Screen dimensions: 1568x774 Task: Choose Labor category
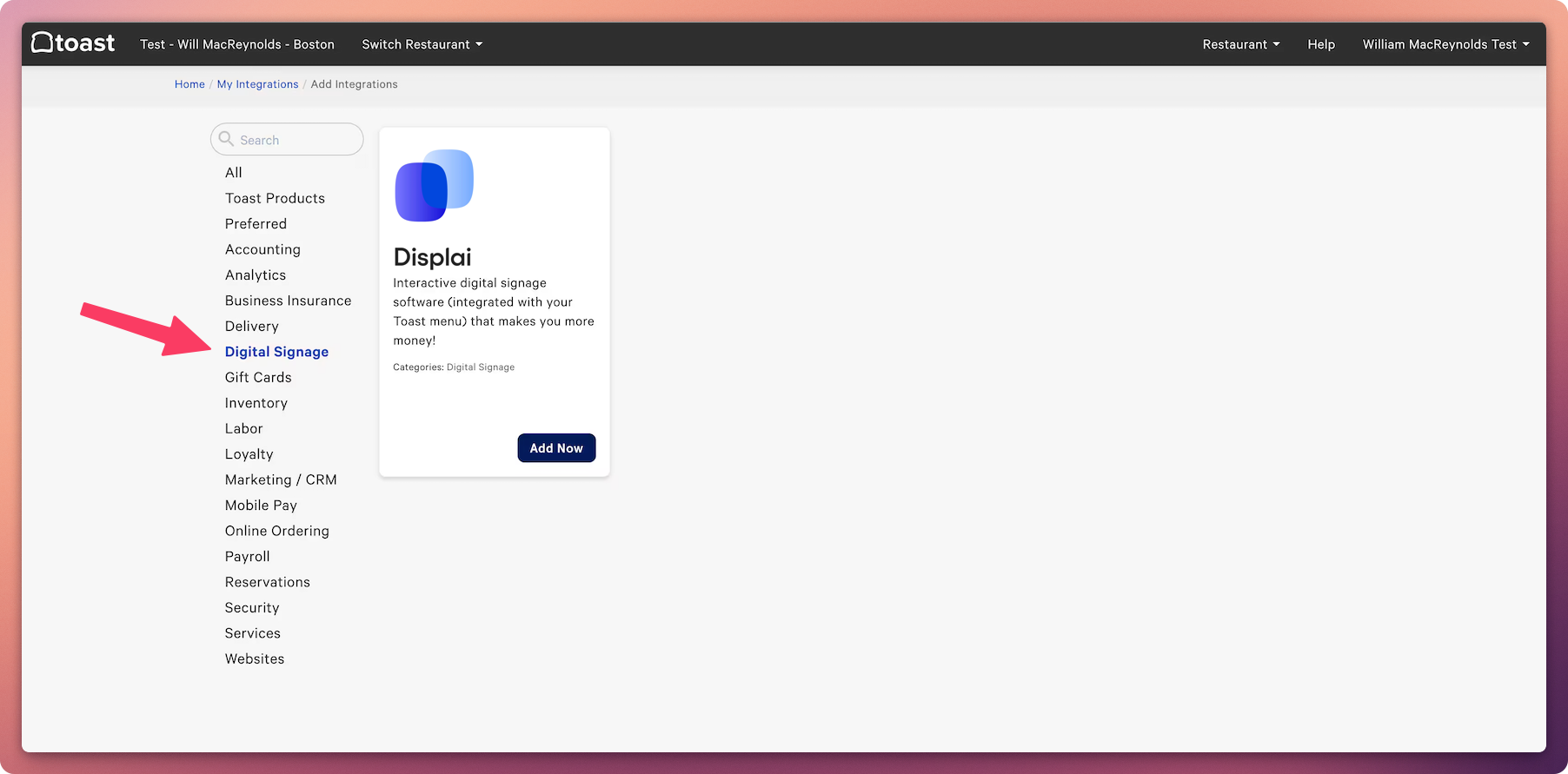[243, 428]
